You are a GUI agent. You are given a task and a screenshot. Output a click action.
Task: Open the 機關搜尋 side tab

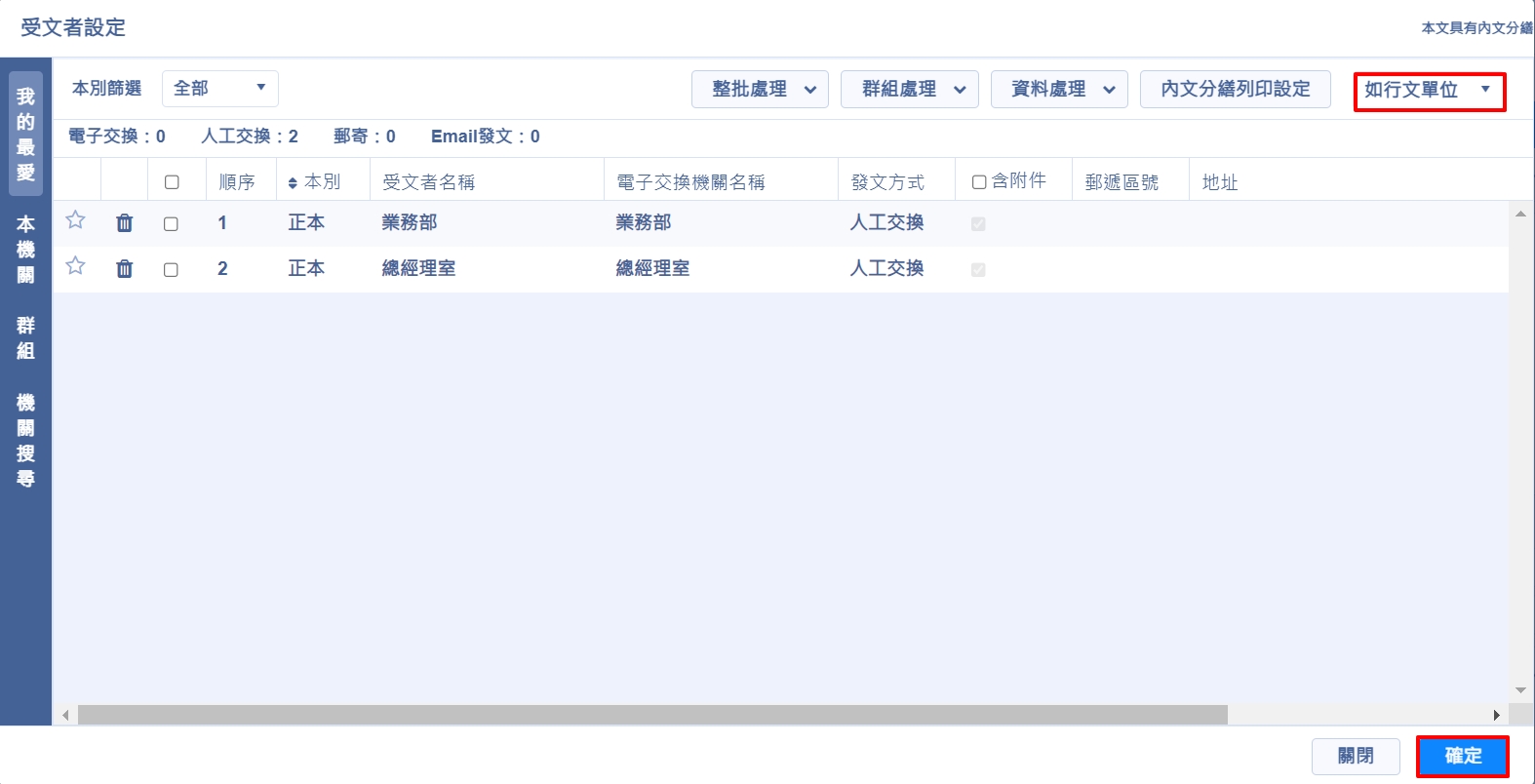pyautogui.click(x=25, y=440)
